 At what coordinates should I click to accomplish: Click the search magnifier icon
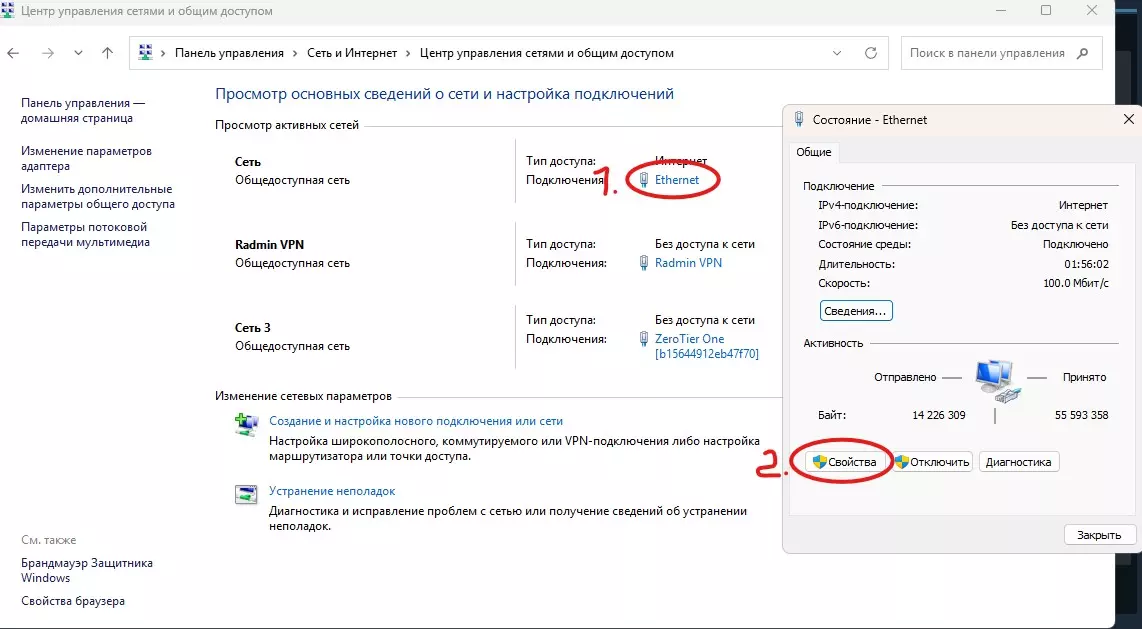[1083, 53]
